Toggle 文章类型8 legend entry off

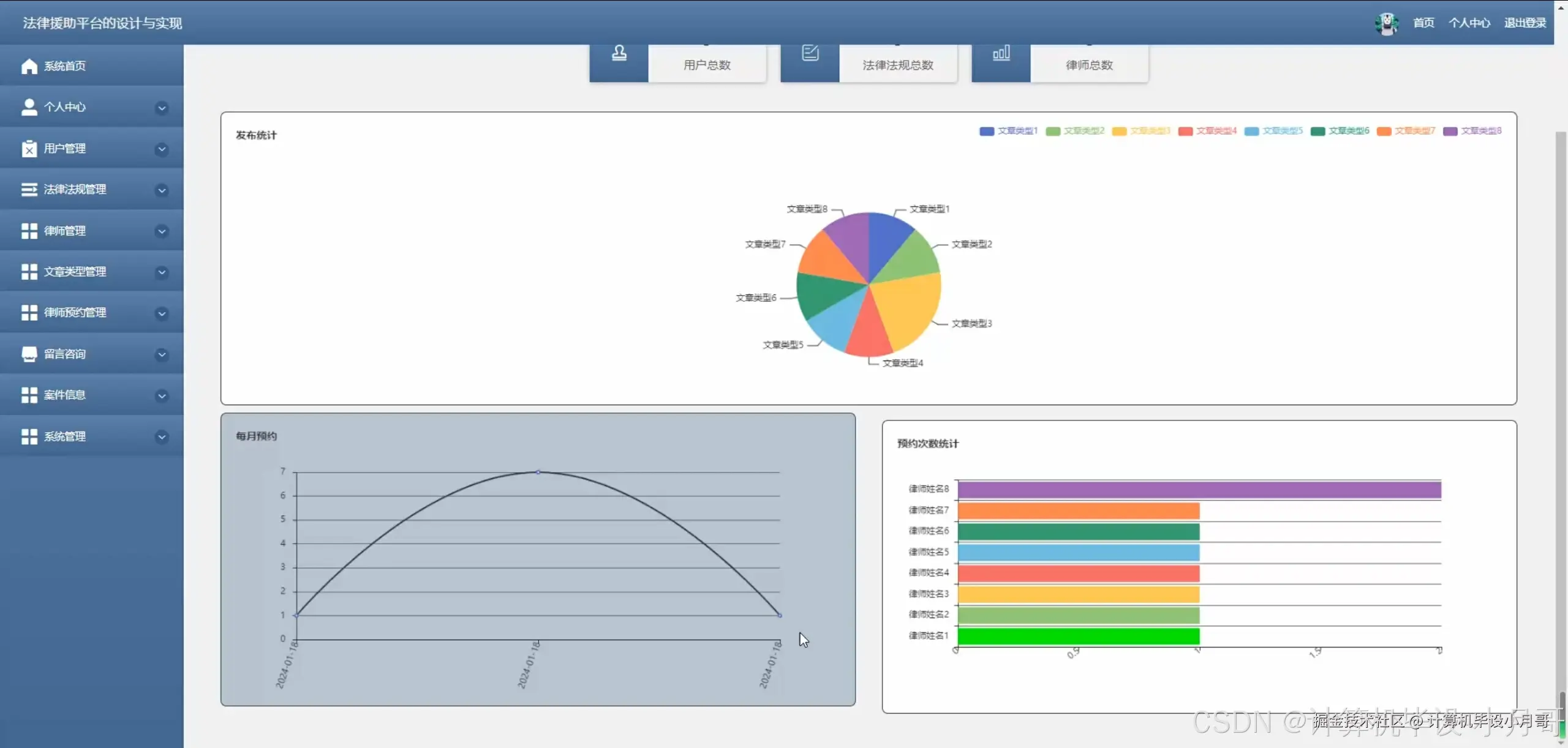point(1472,131)
